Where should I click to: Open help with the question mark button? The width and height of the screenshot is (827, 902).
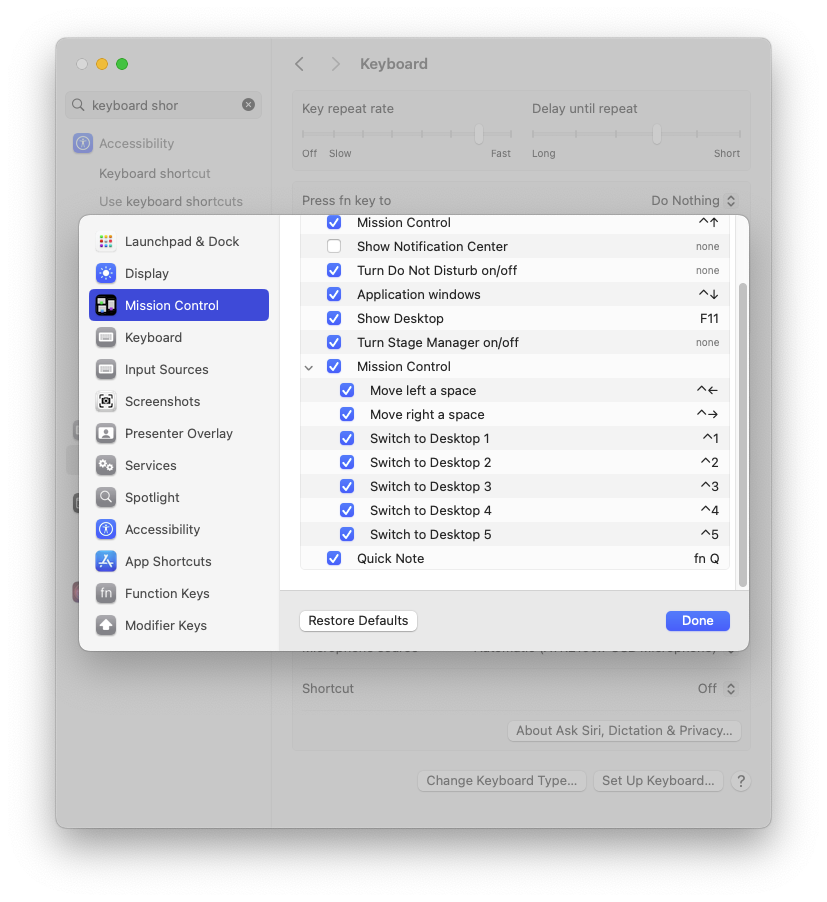click(x=741, y=781)
